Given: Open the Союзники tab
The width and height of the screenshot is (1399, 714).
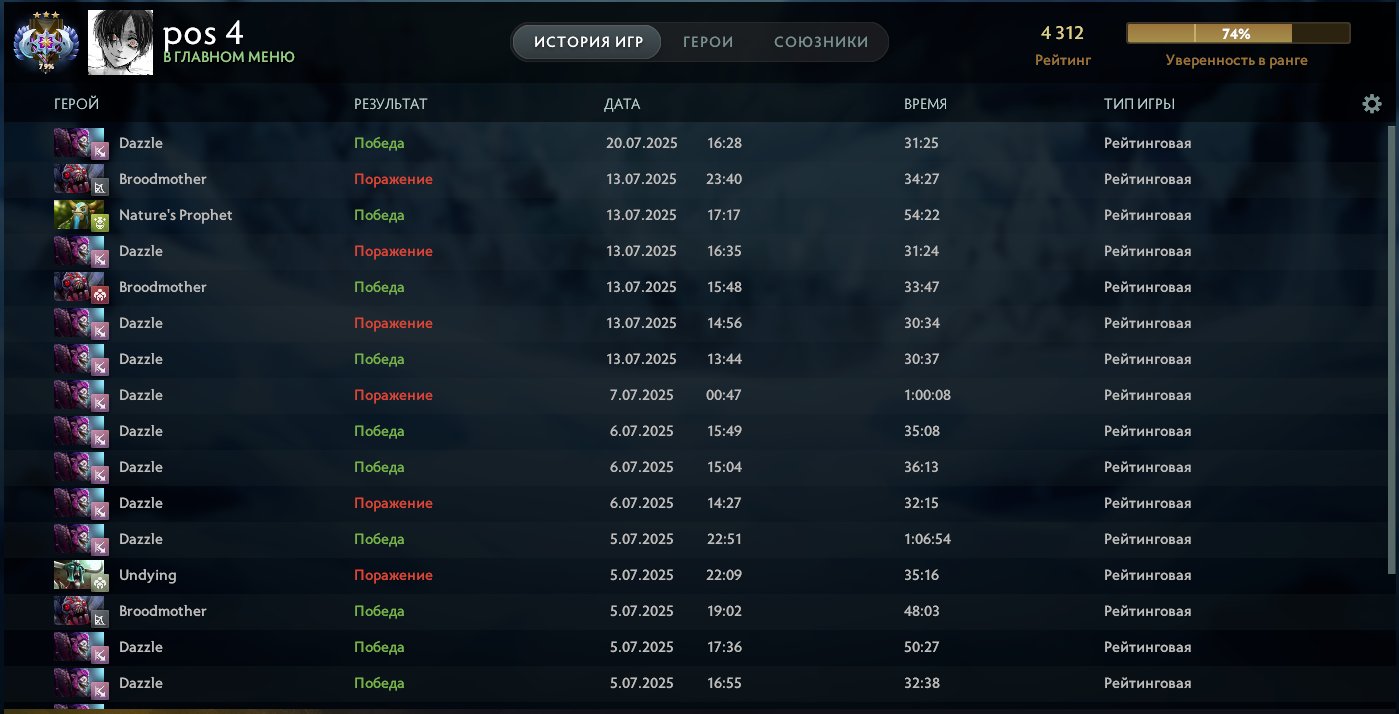Looking at the screenshot, I should [821, 43].
